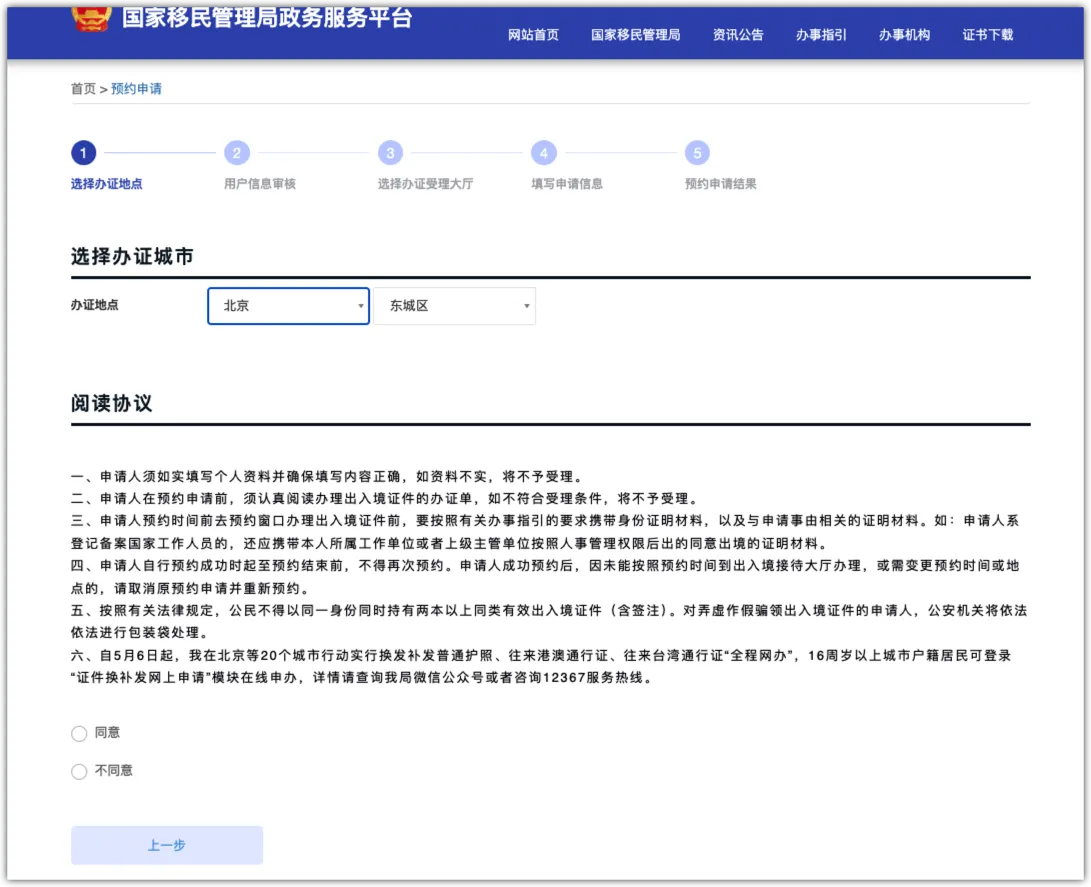Viewport: 1091px width, 887px height.
Task: Click the 预约申请 breadcrumb link
Action: 136,89
